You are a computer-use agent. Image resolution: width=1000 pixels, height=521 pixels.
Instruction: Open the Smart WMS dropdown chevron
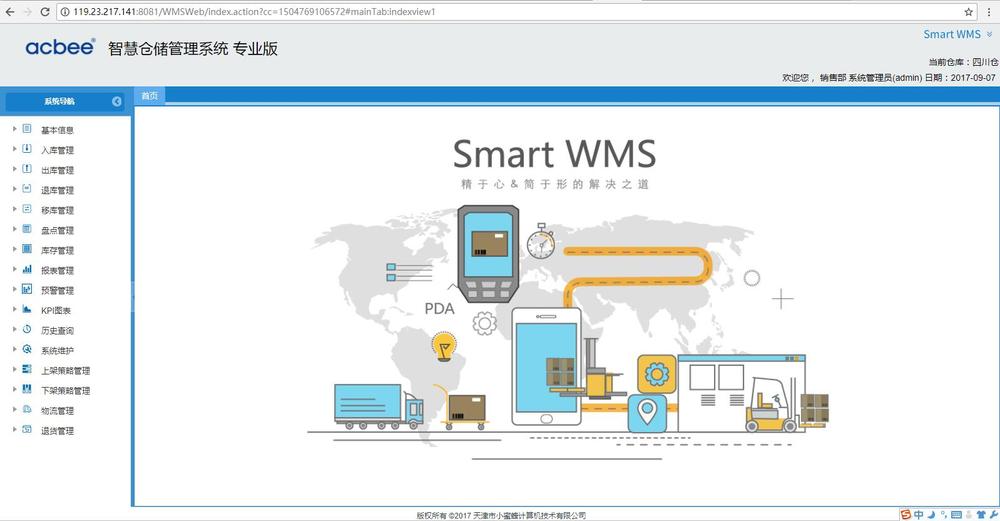pos(989,34)
